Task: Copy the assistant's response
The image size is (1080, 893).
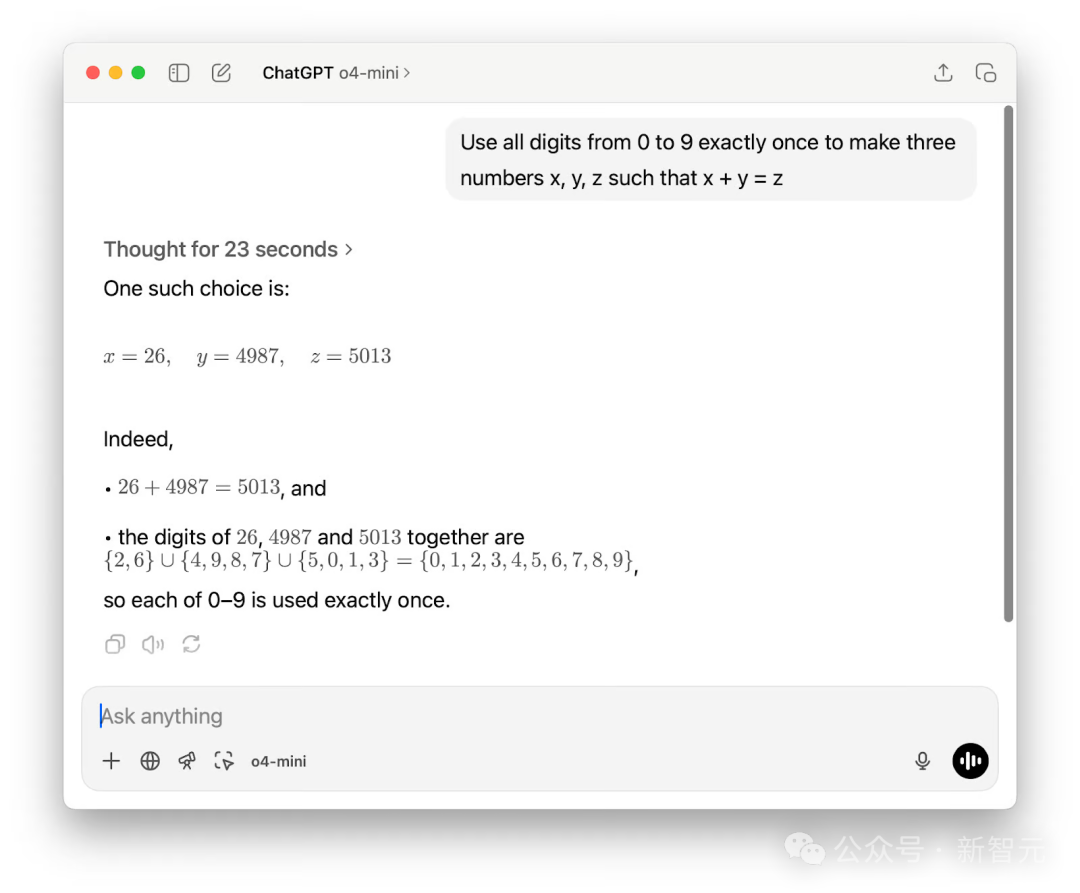Action: (x=115, y=644)
